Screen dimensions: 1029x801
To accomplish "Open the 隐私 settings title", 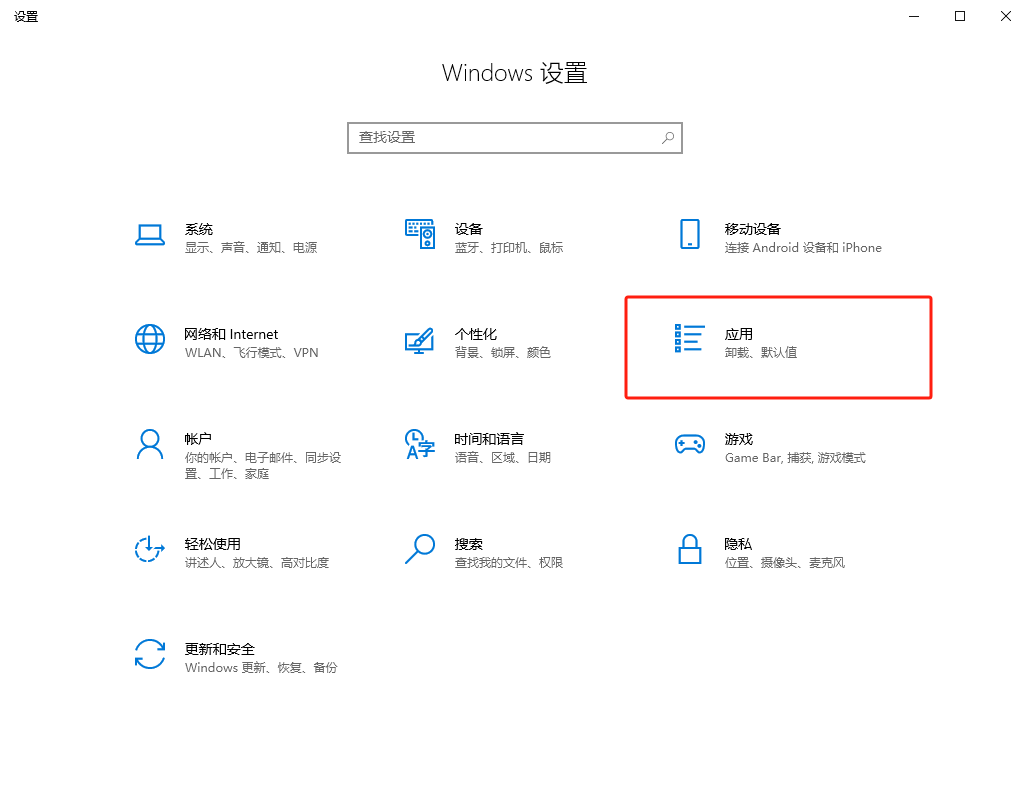I will point(738,544).
